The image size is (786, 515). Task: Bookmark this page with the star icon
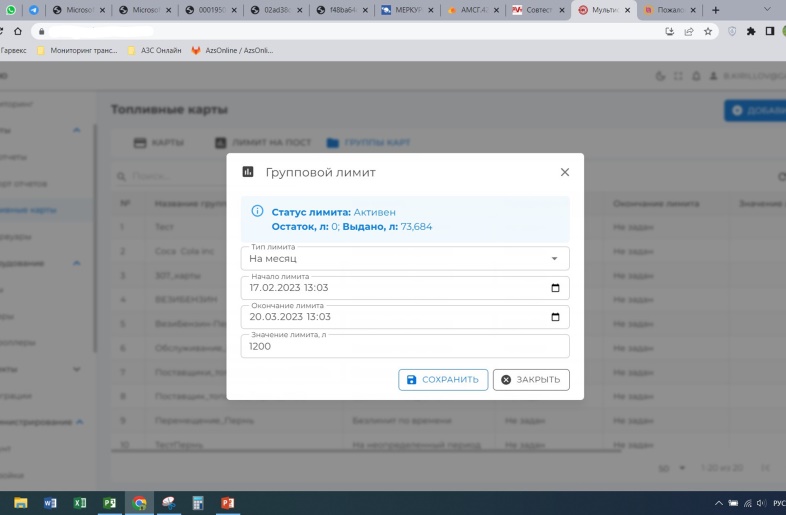coord(708,31)
